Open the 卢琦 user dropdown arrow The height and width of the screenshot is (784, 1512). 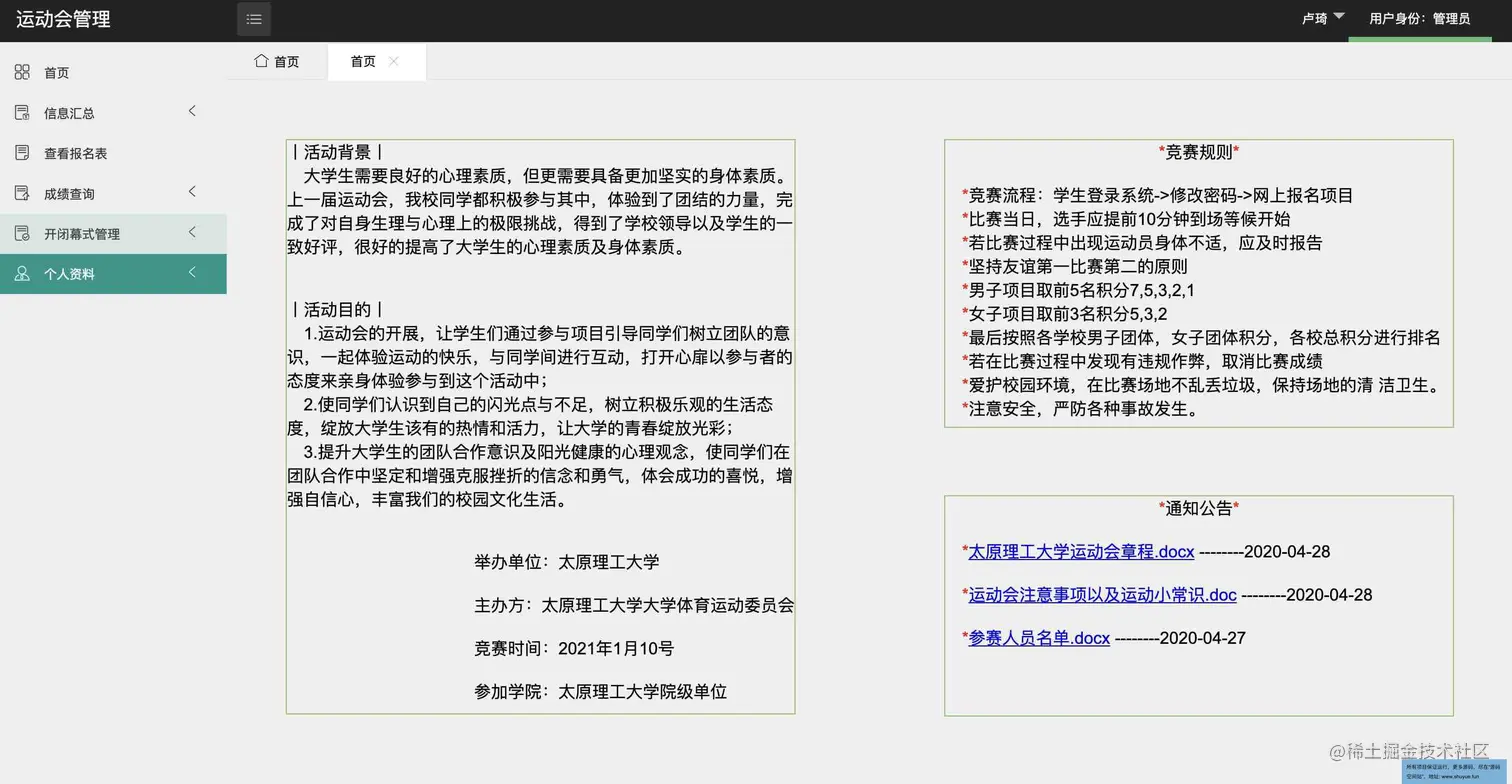click(x=1339, y=16)
